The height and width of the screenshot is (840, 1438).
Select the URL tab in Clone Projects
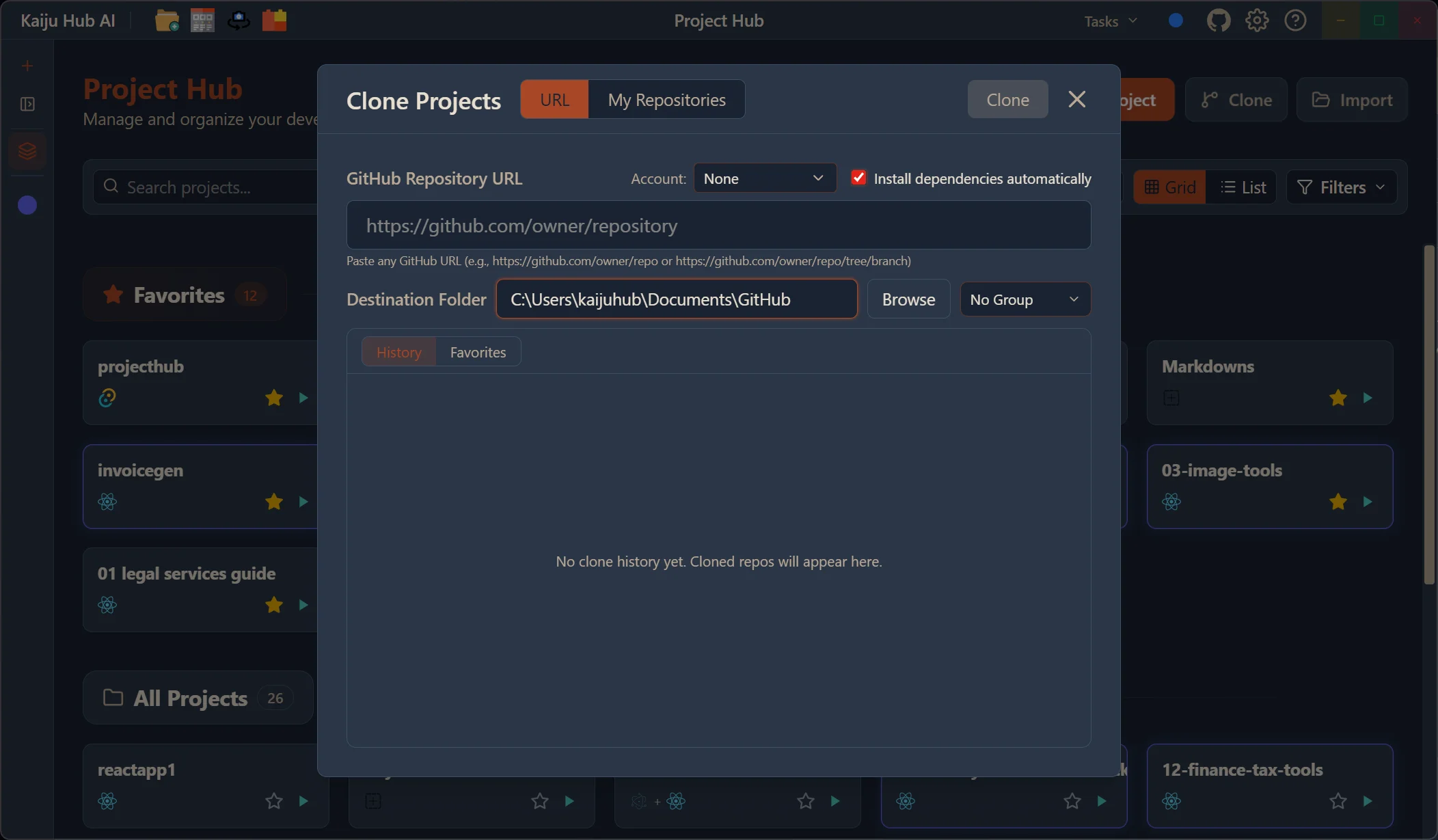point(554,100)
